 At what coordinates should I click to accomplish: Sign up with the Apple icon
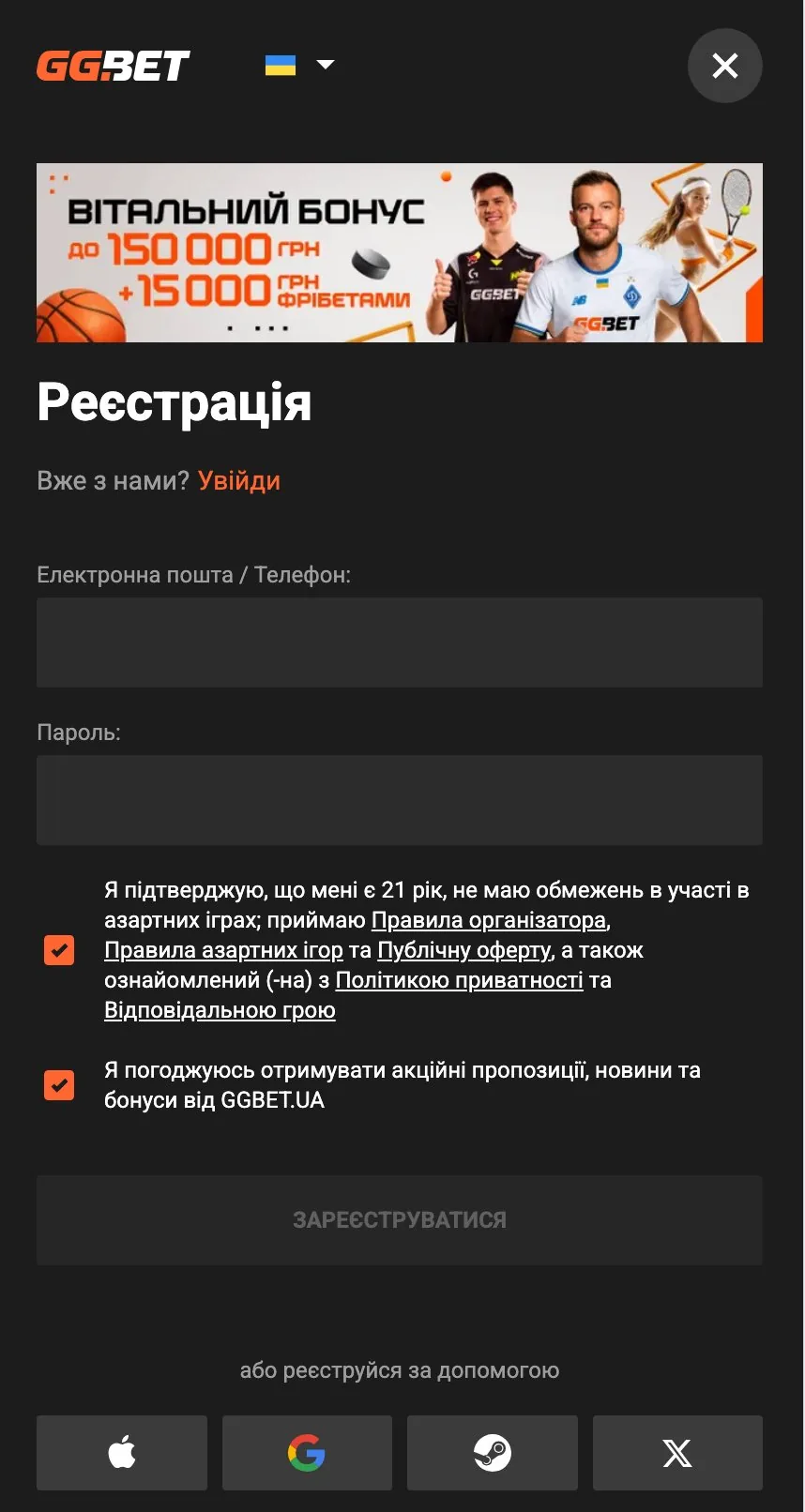[x=121, y=1453]
